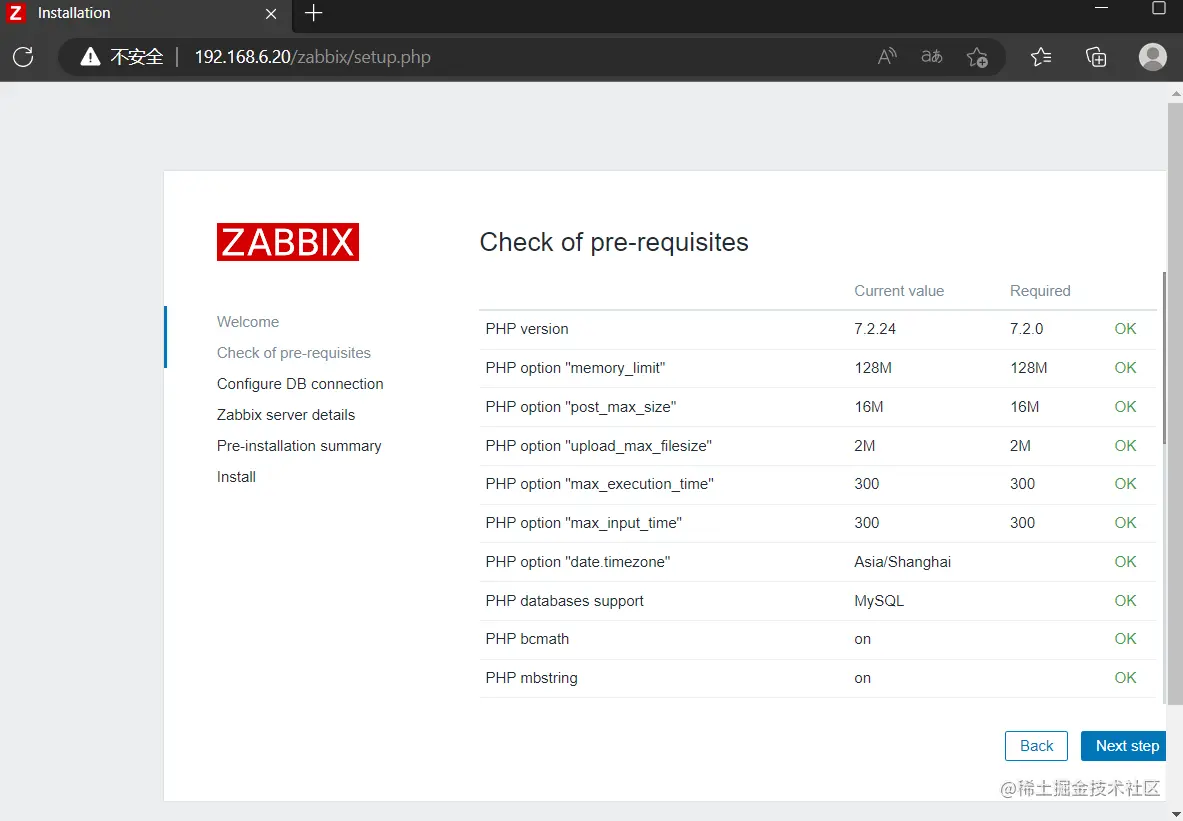
Task: Select the Installation browser tab
Action: point(146,14)
